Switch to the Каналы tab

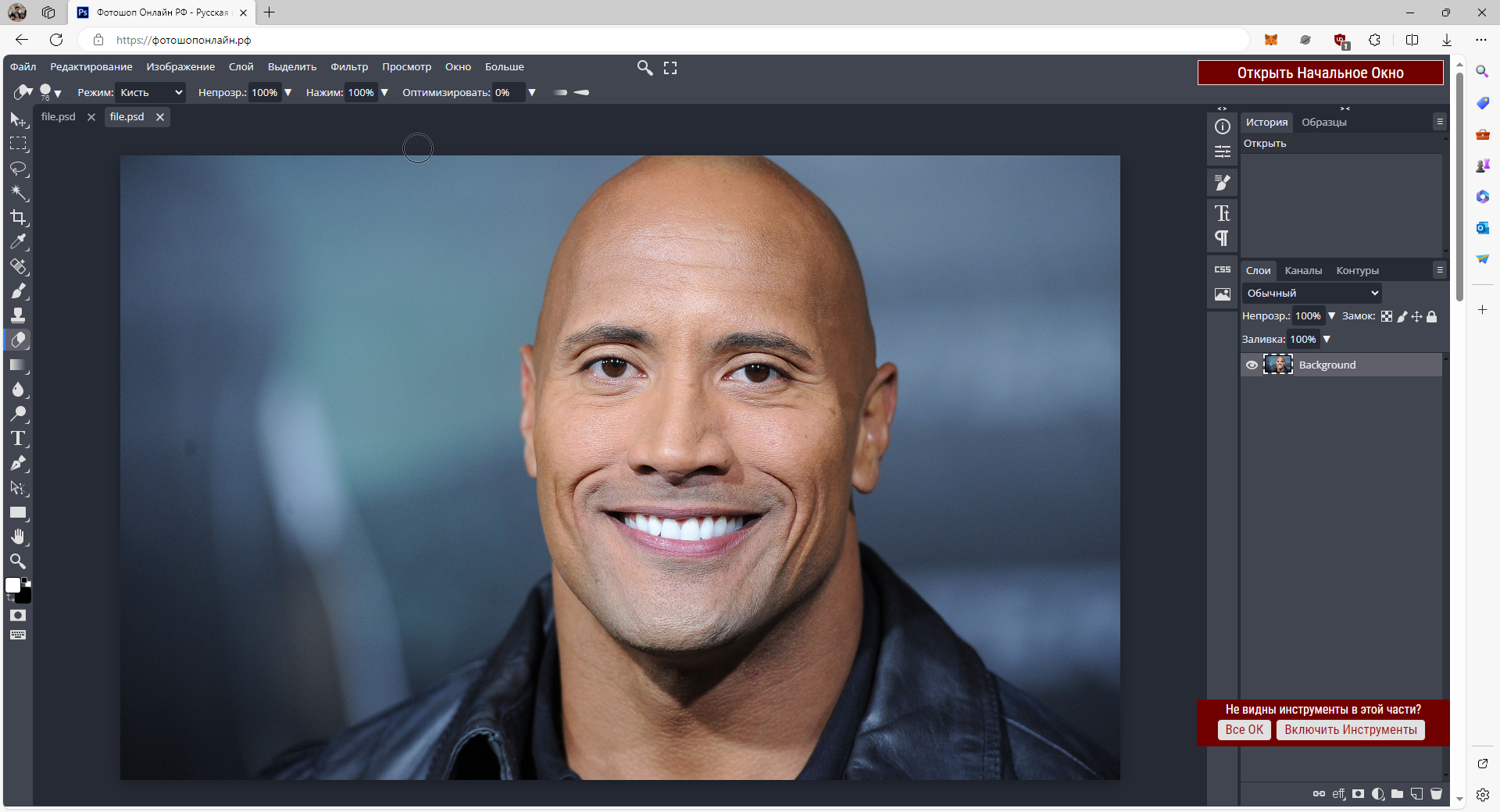(1302, 270)
